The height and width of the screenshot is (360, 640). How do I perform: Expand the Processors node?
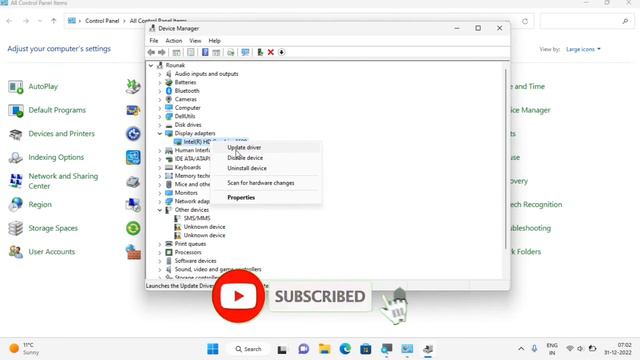tap(160, 253)
